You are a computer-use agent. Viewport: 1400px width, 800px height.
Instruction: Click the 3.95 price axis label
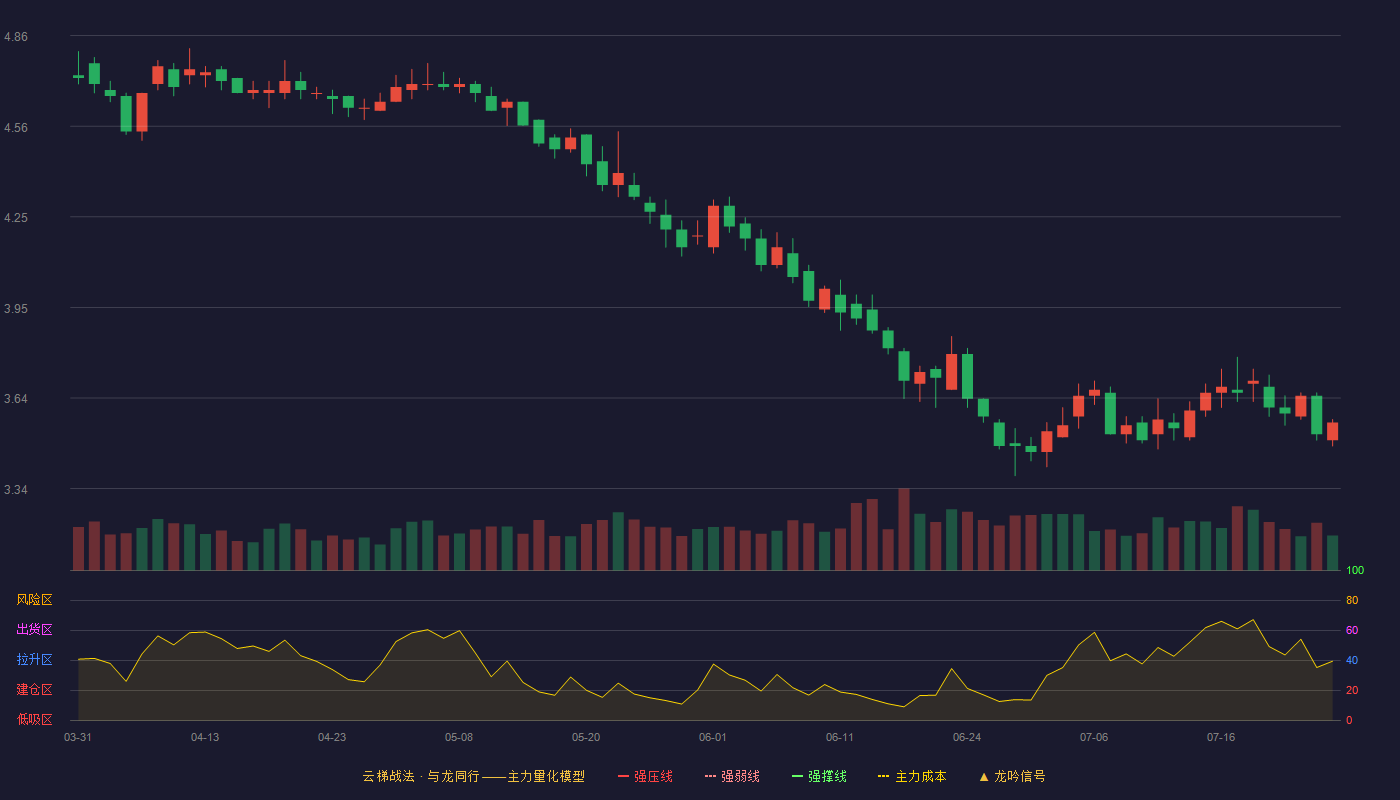tap(16, 309)
